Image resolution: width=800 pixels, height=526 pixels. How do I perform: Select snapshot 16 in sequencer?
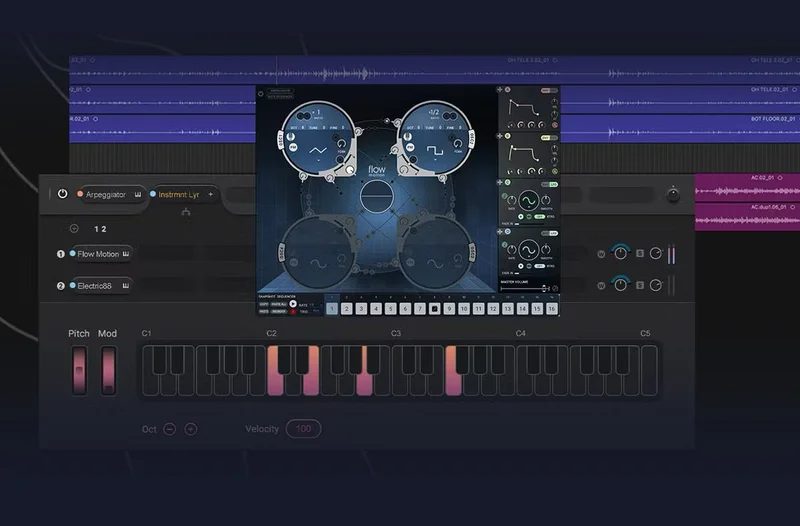(x=552, y=309)
